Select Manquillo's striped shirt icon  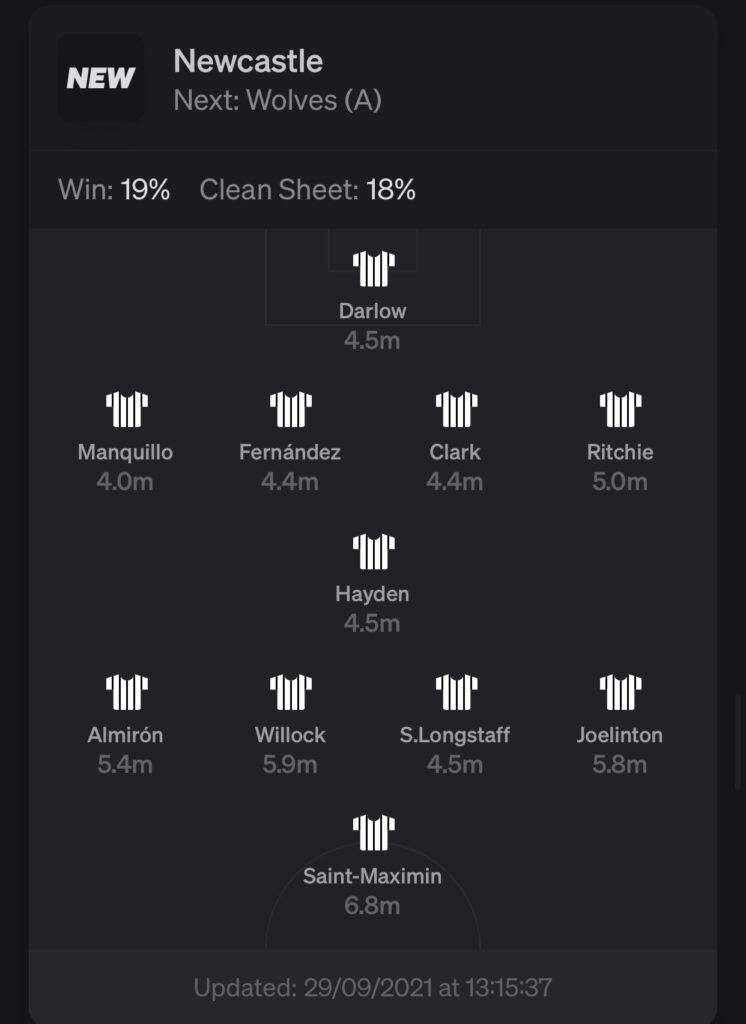(127, 409)
